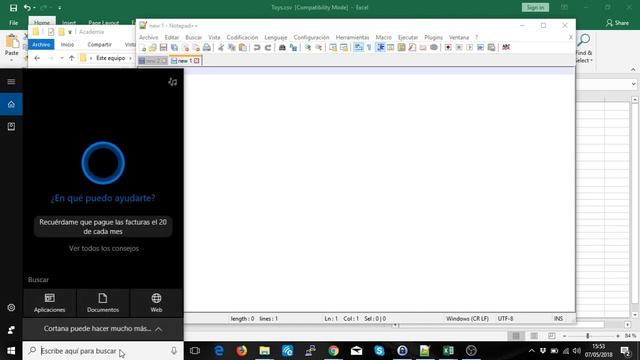Open Notepad++ Lenguaje menu

pyautogui.click(x=276, y=37)
